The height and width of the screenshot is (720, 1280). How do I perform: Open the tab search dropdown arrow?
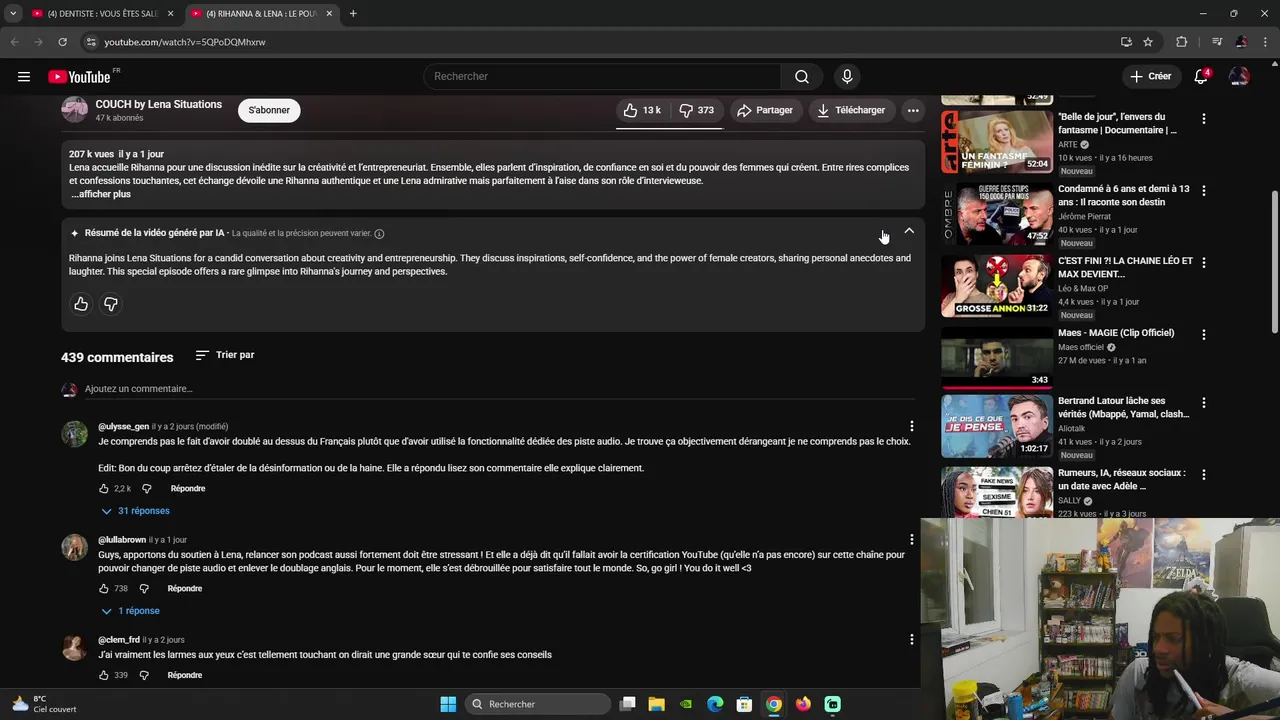point(13,14)
